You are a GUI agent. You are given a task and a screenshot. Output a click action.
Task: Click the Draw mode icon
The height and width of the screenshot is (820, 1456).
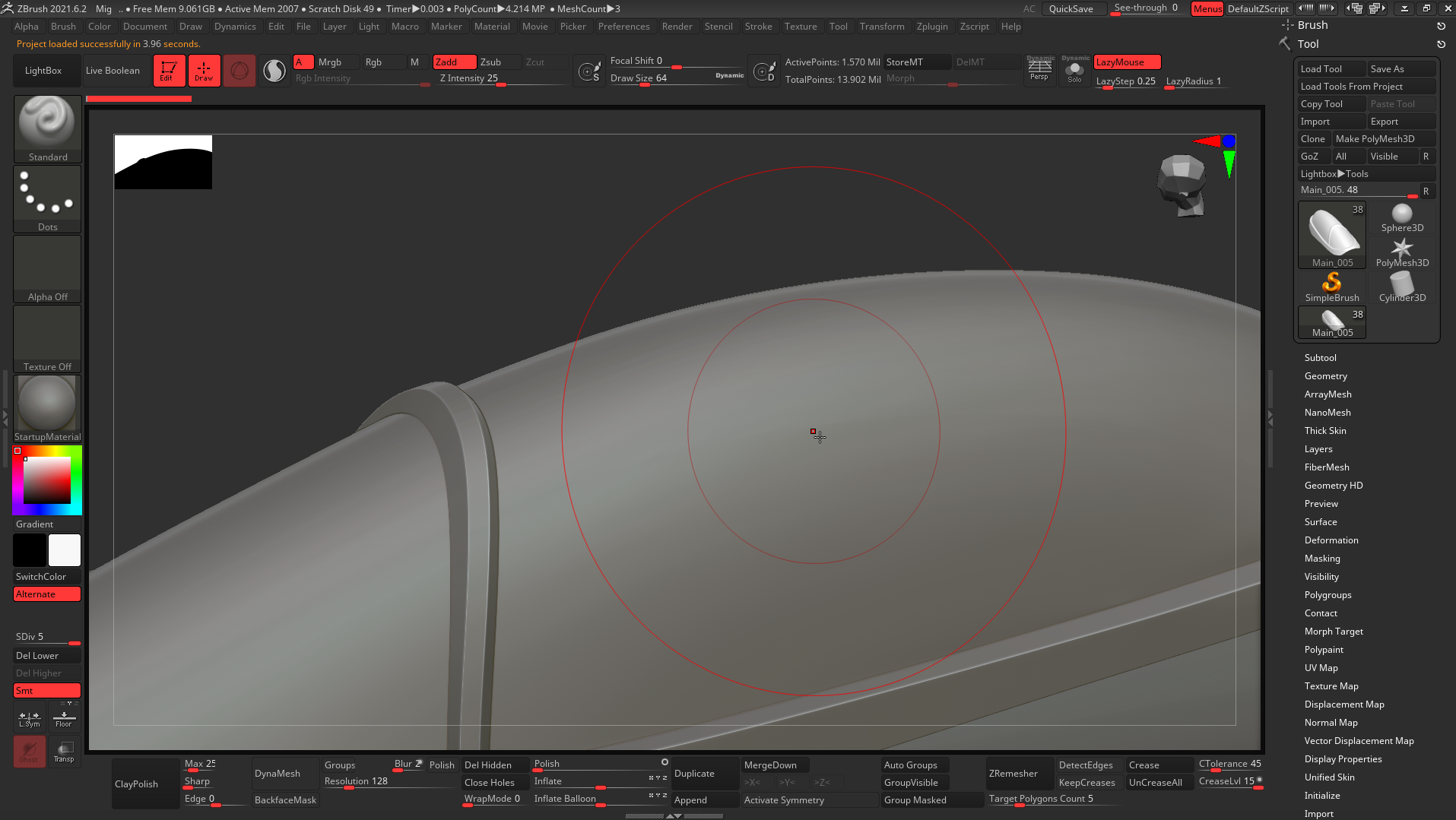204,71
